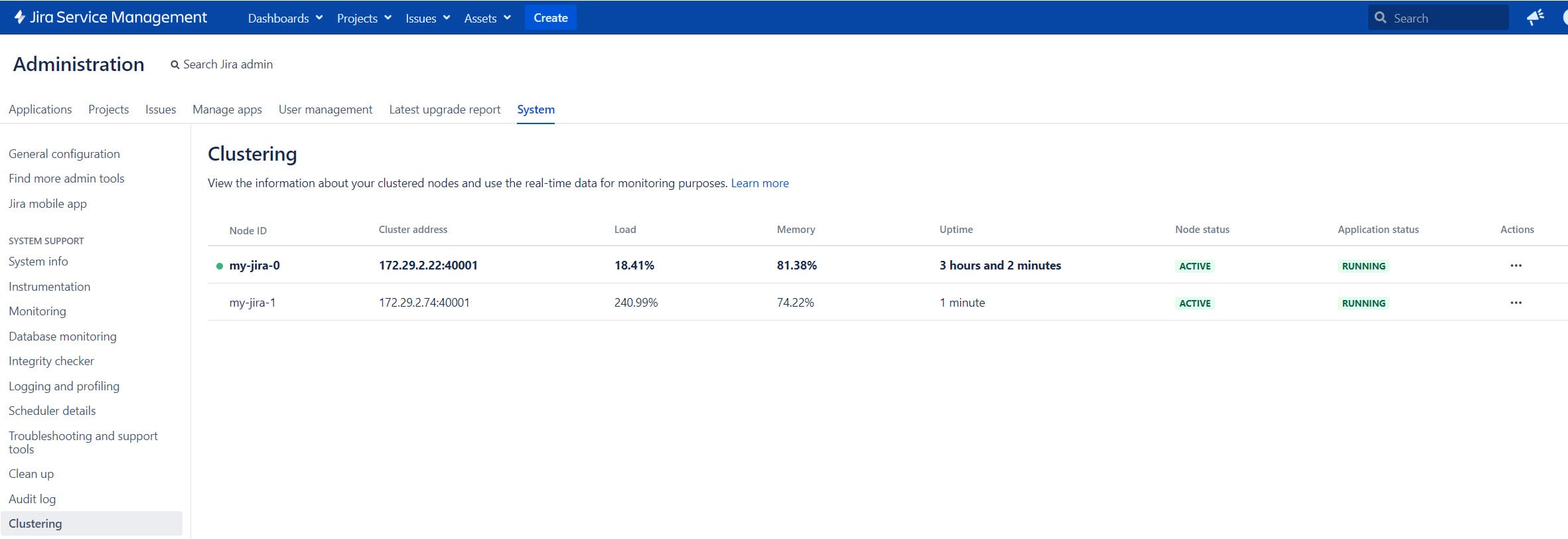Click RUNNING status for my-jira-1
Image resolution: width=1568 pixels, height=539 pixels.
(1364, 303)
